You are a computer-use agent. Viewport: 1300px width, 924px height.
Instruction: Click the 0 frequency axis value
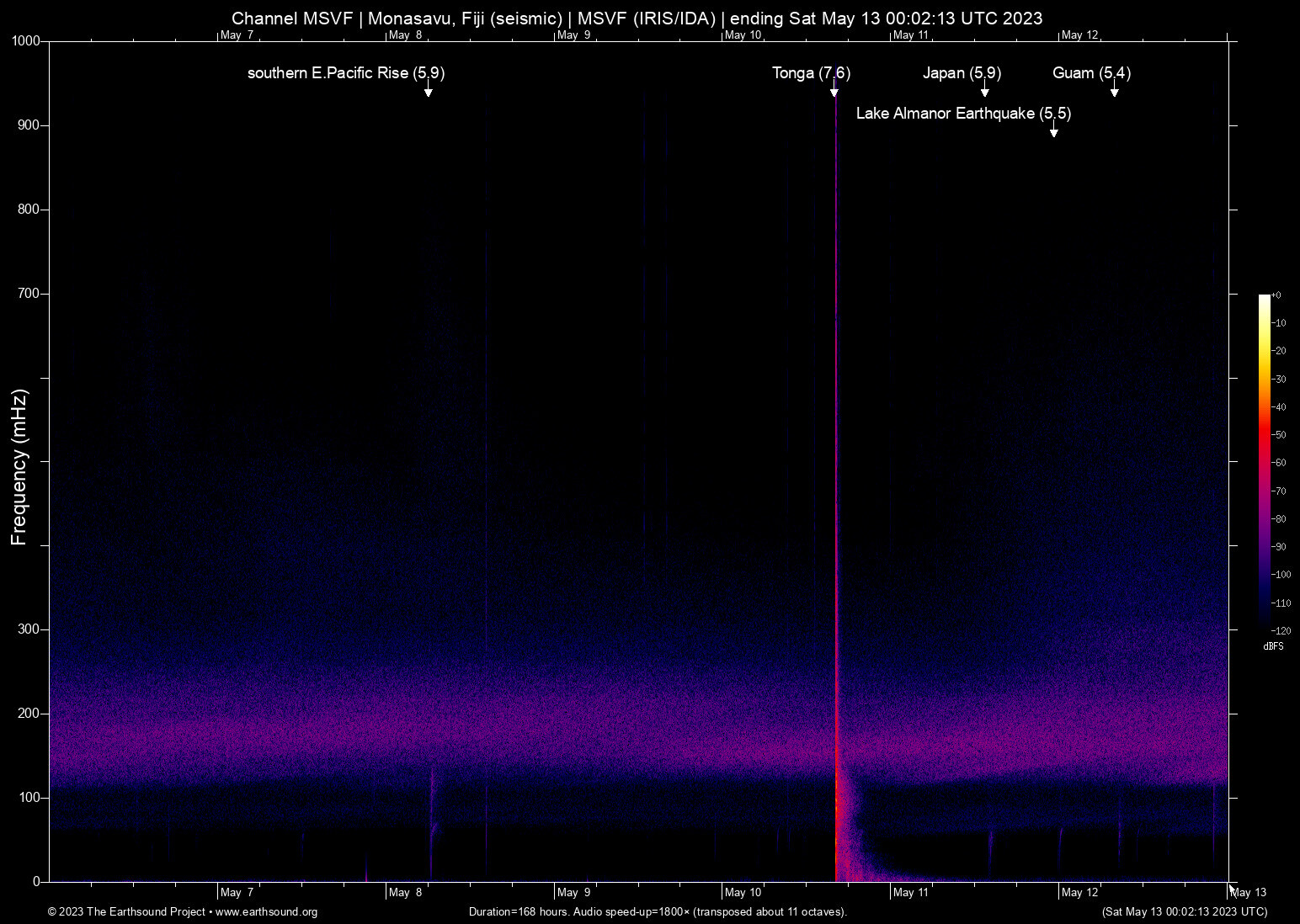pyautogui.click(x=37, y=882)
